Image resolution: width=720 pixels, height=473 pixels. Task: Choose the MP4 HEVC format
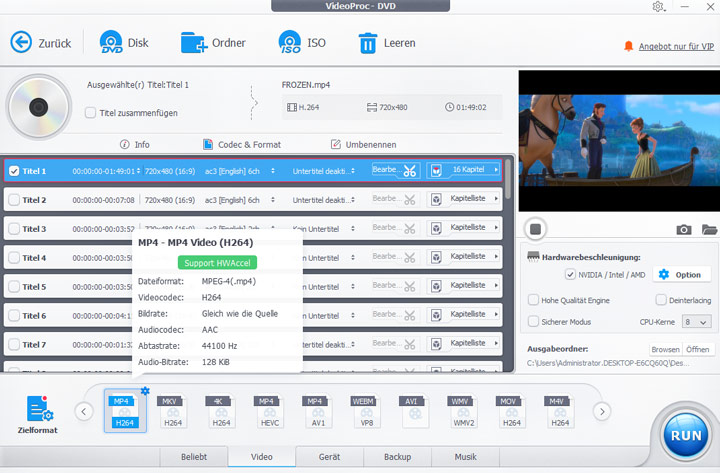269,411
